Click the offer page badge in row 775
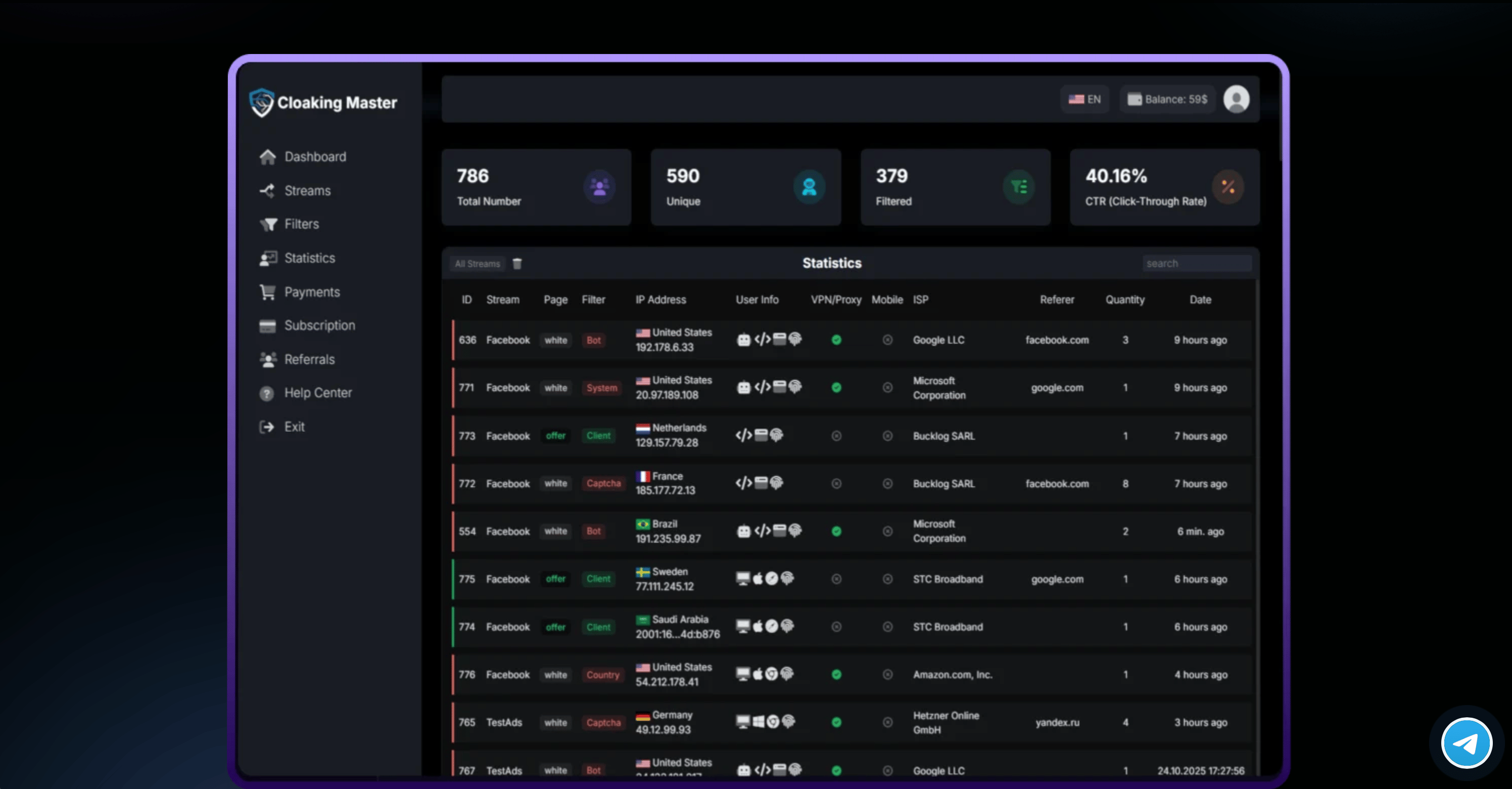The width and height of the screenshot is (1512, 789). pyautogui.click(x=555, y=579)
